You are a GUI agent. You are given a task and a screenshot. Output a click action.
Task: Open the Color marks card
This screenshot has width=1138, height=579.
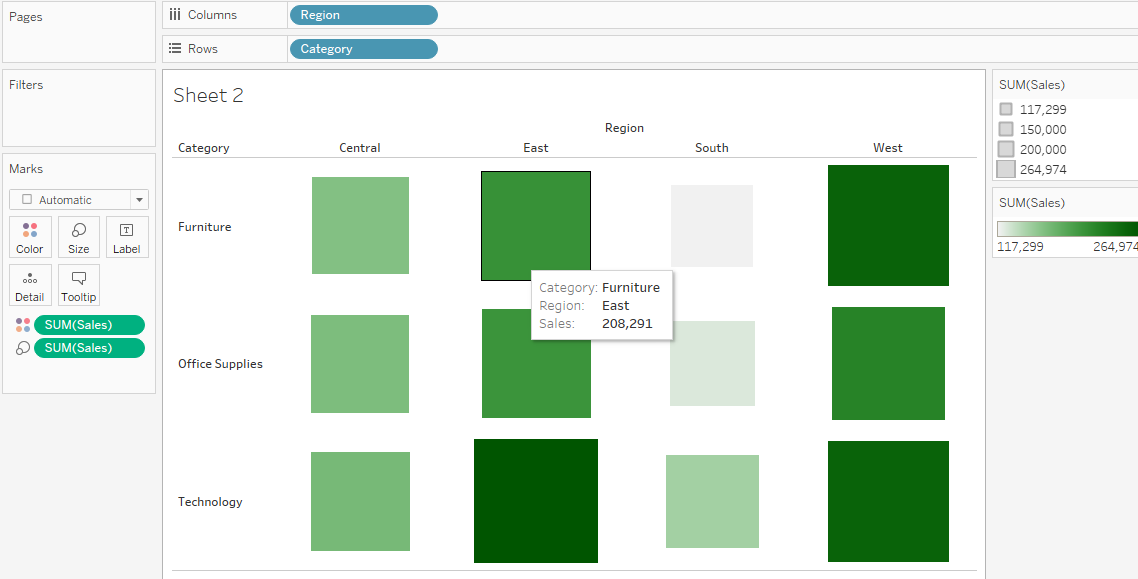(29, 237)
